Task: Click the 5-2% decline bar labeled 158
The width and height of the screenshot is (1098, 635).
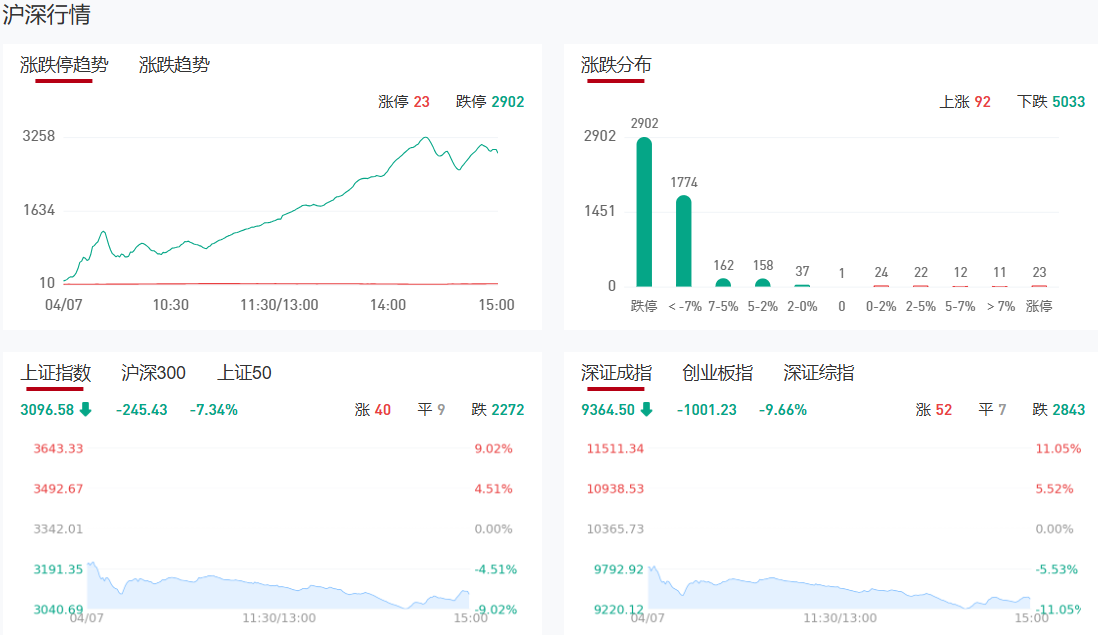Action: tap(763, 282)
